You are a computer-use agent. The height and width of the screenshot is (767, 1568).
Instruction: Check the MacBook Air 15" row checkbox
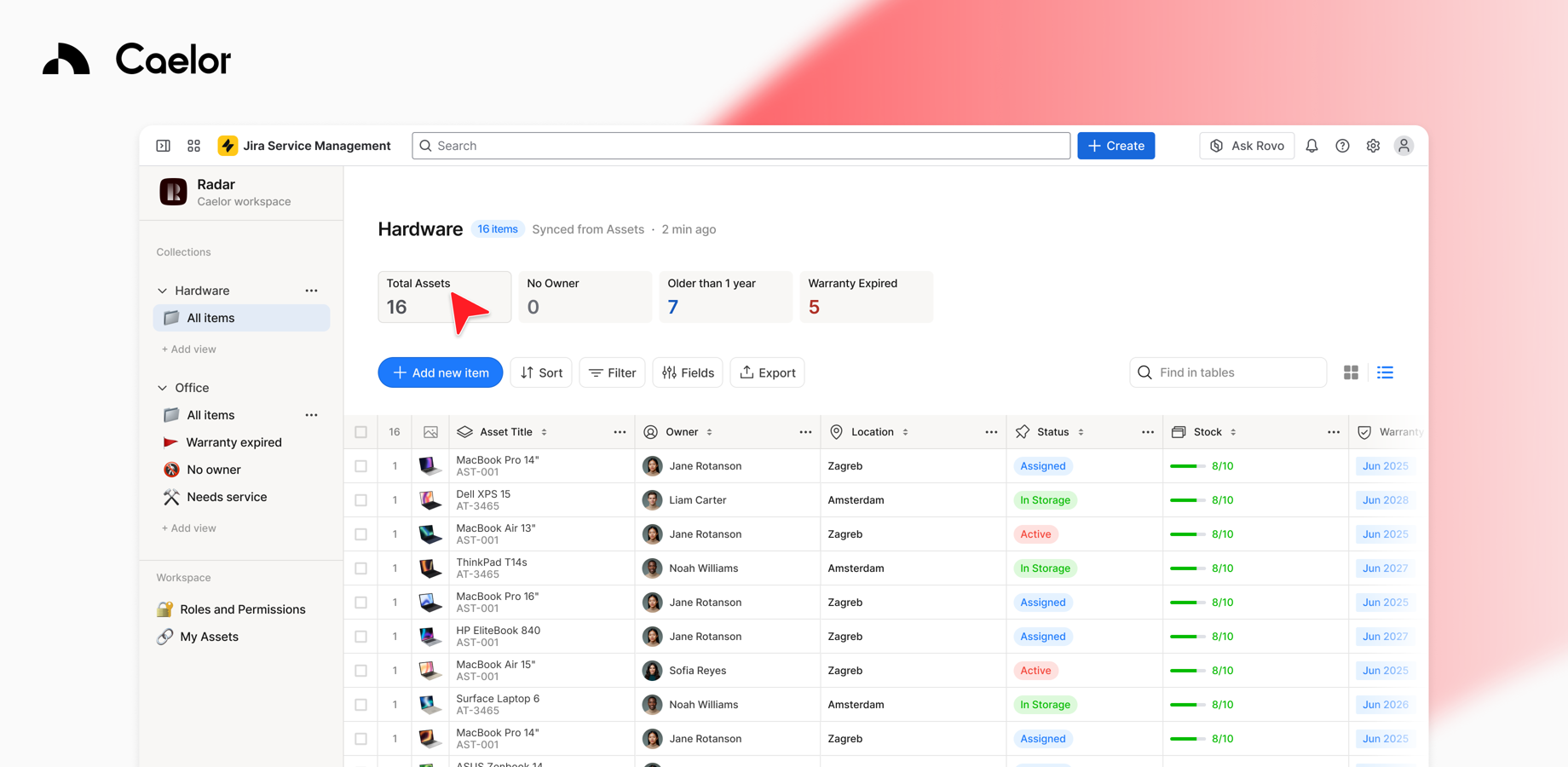361,671
